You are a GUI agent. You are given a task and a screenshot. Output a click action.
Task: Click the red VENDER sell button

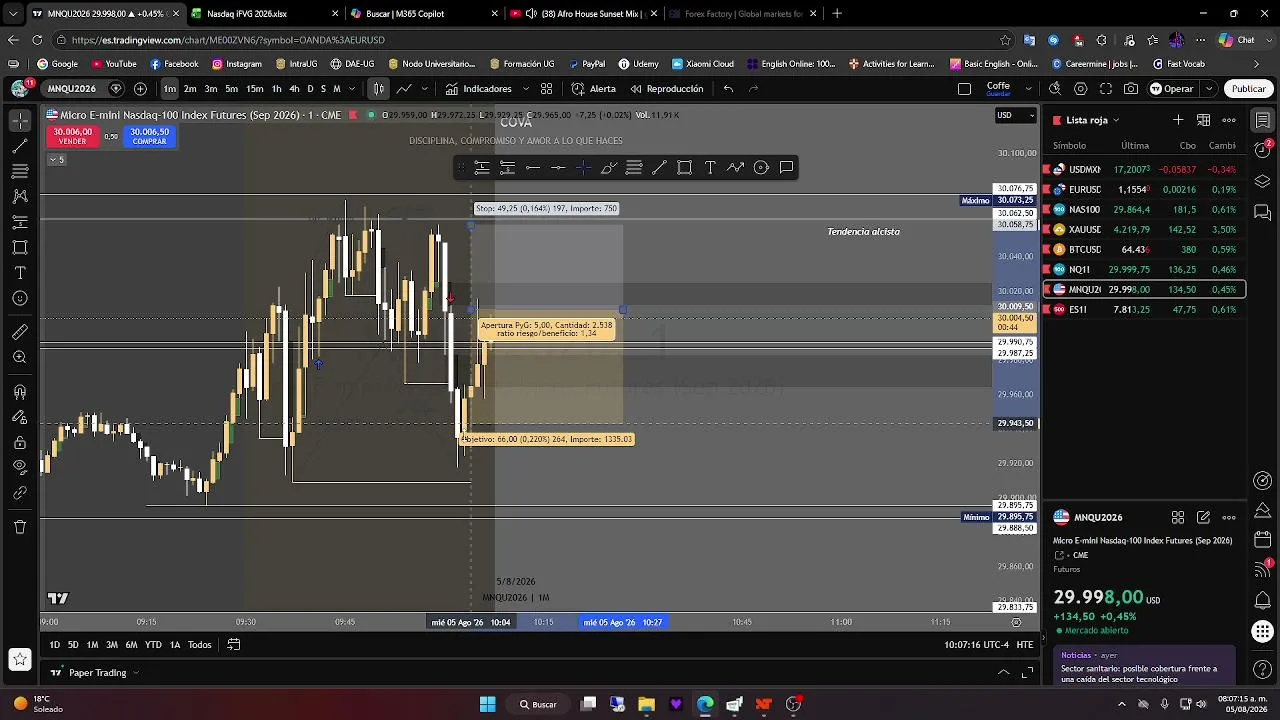(x=72, y=136)
